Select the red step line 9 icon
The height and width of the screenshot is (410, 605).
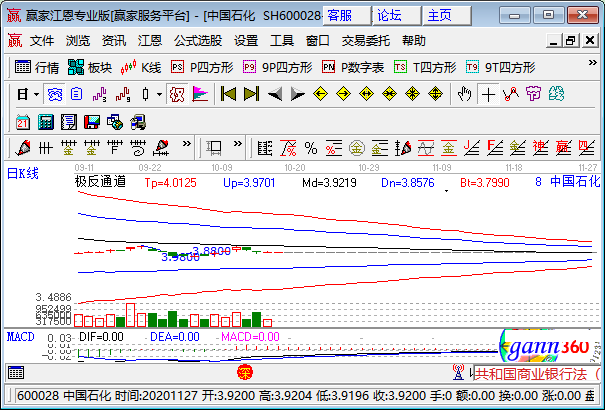click(x=123, y=94)
